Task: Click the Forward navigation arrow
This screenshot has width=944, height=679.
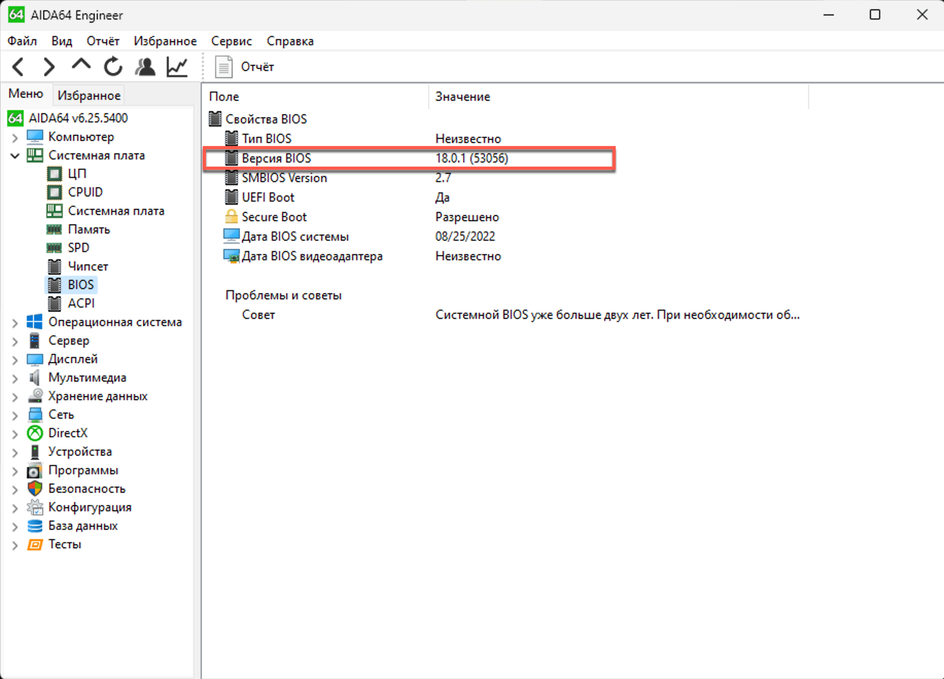Action: point(49,66)
